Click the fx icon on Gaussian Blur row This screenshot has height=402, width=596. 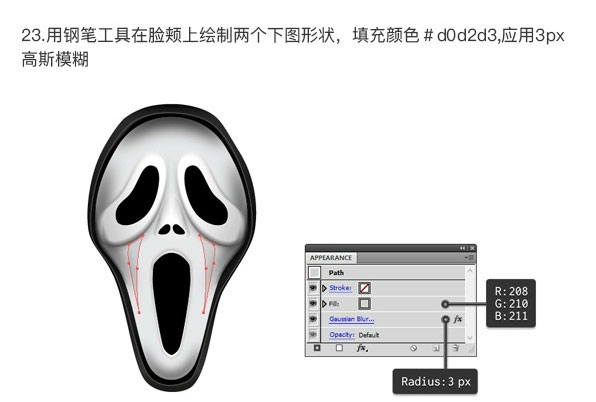click(x=458, y=319)
